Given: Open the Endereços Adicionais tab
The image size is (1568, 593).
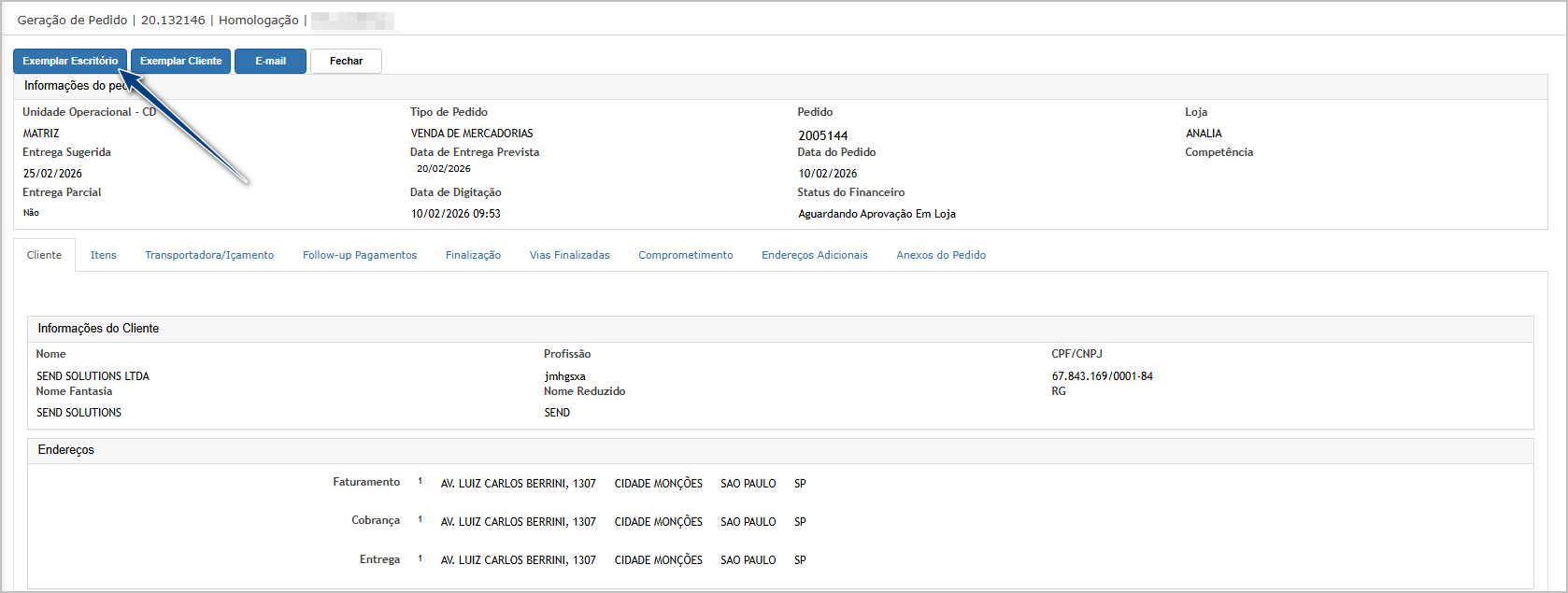Looking at the screenshot, I should coord(814,255).
